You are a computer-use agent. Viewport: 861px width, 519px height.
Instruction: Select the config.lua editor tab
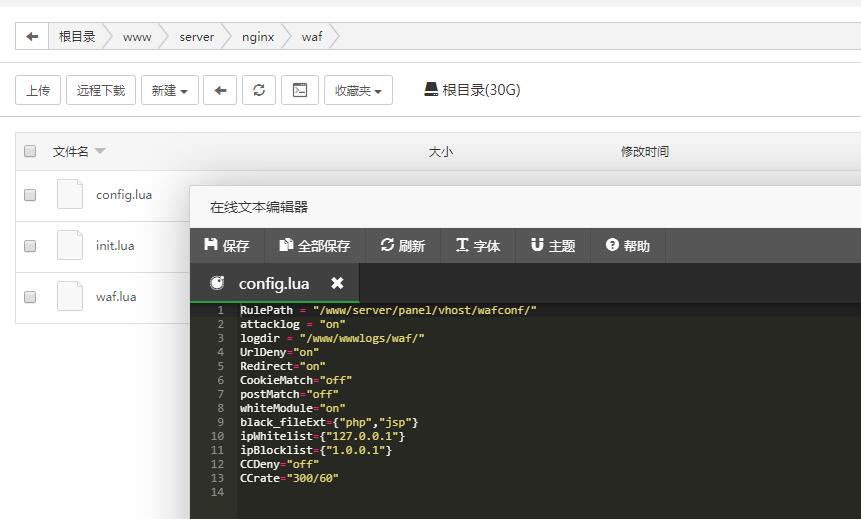273,283
